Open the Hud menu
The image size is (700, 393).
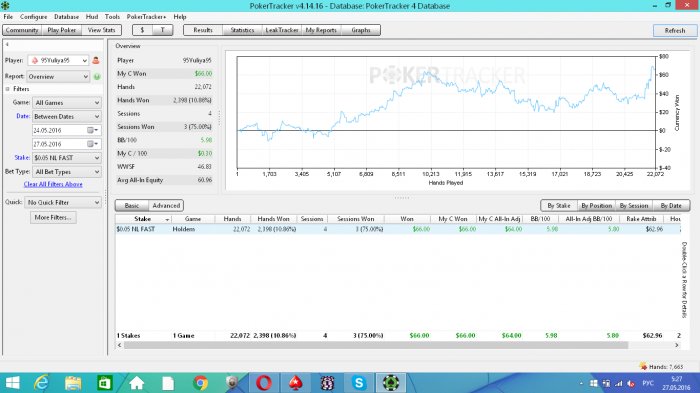pos(92,17)
